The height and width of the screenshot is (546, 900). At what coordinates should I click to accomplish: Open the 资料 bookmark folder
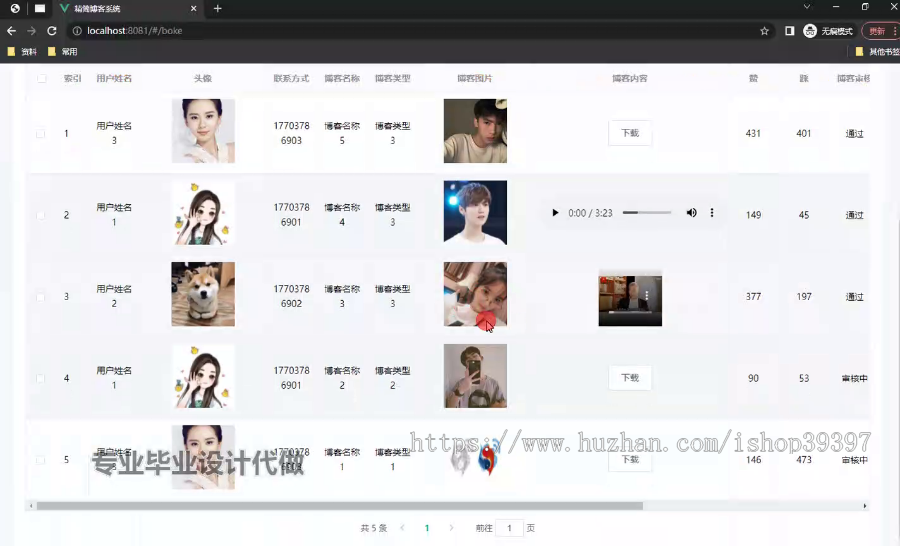pos(22,52)
